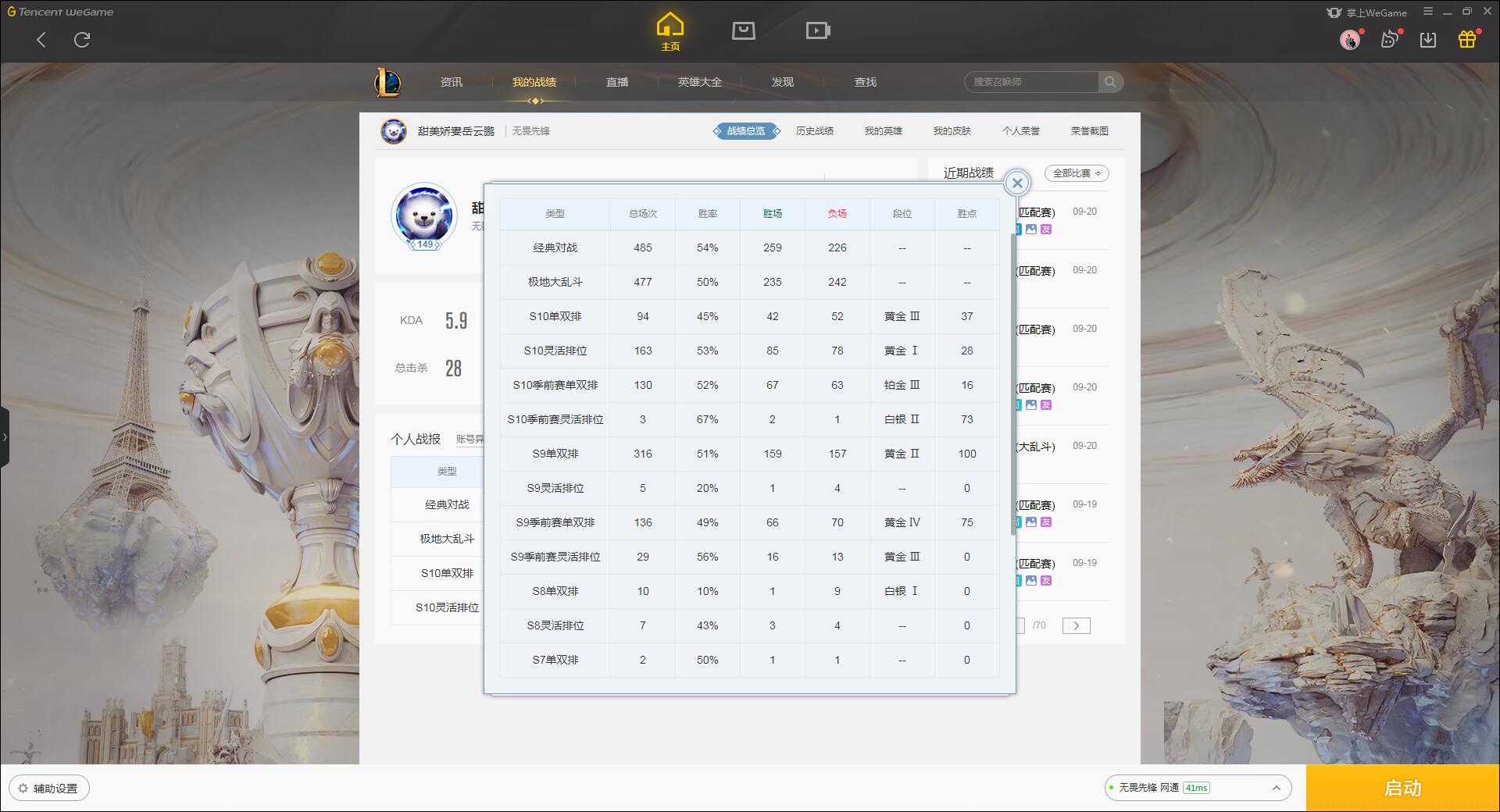Viewport: 1500px width, 812px height.
Task: Click the 铂金 III rank cell
Action: (902, 385)
